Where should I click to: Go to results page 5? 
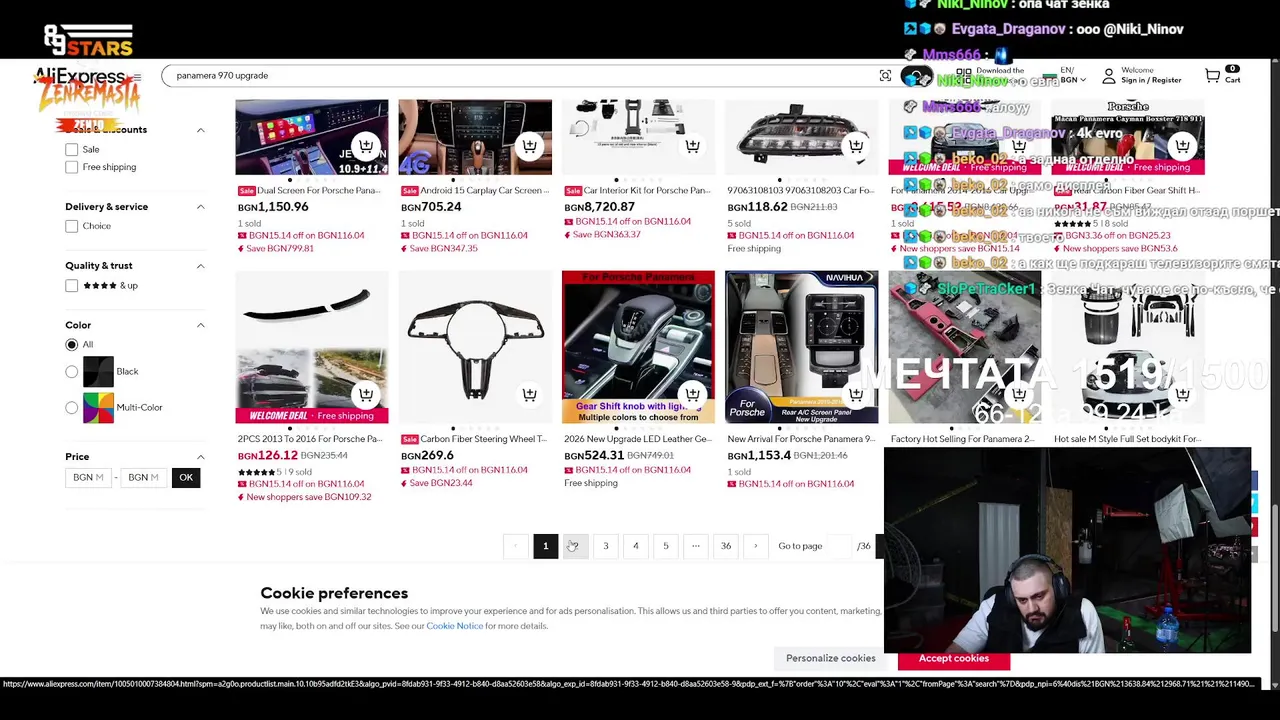pyautogui.click(x=665, y=546)
